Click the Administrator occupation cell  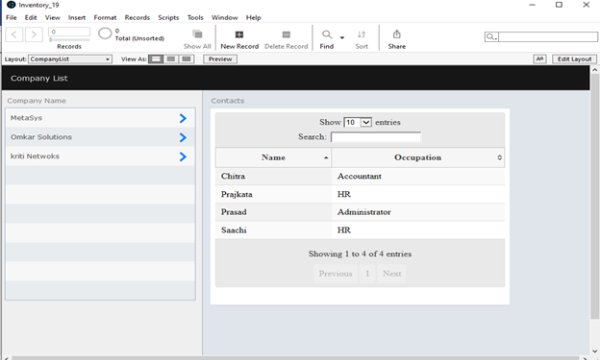coord(418,212)
